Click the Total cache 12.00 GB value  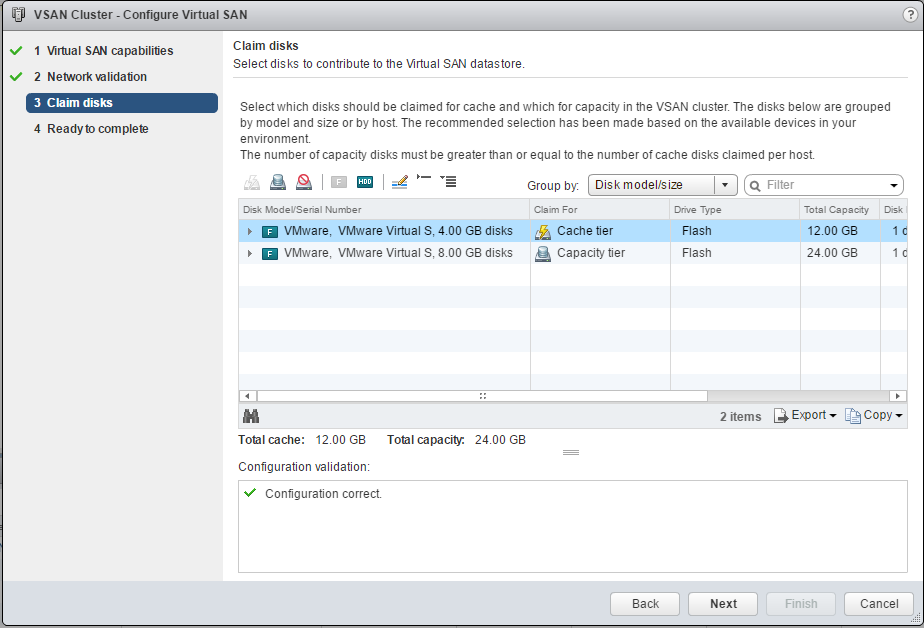click(x=341, y=440)
